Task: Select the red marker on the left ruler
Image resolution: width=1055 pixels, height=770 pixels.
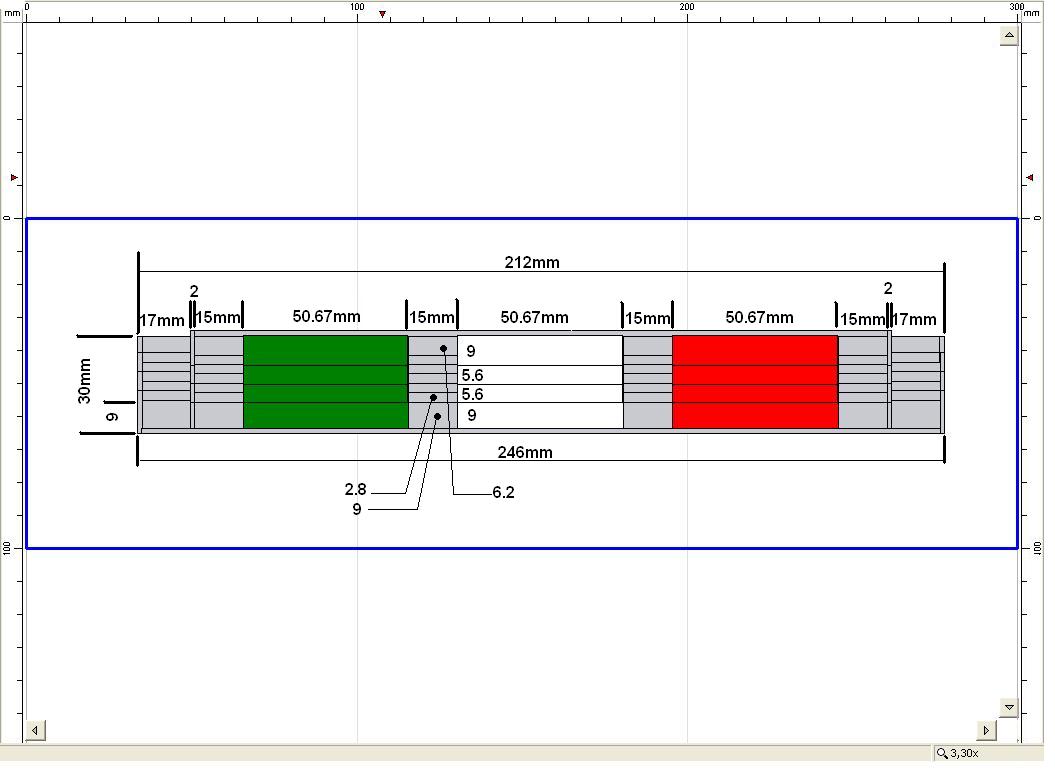Action: click(x=14, y=178)
